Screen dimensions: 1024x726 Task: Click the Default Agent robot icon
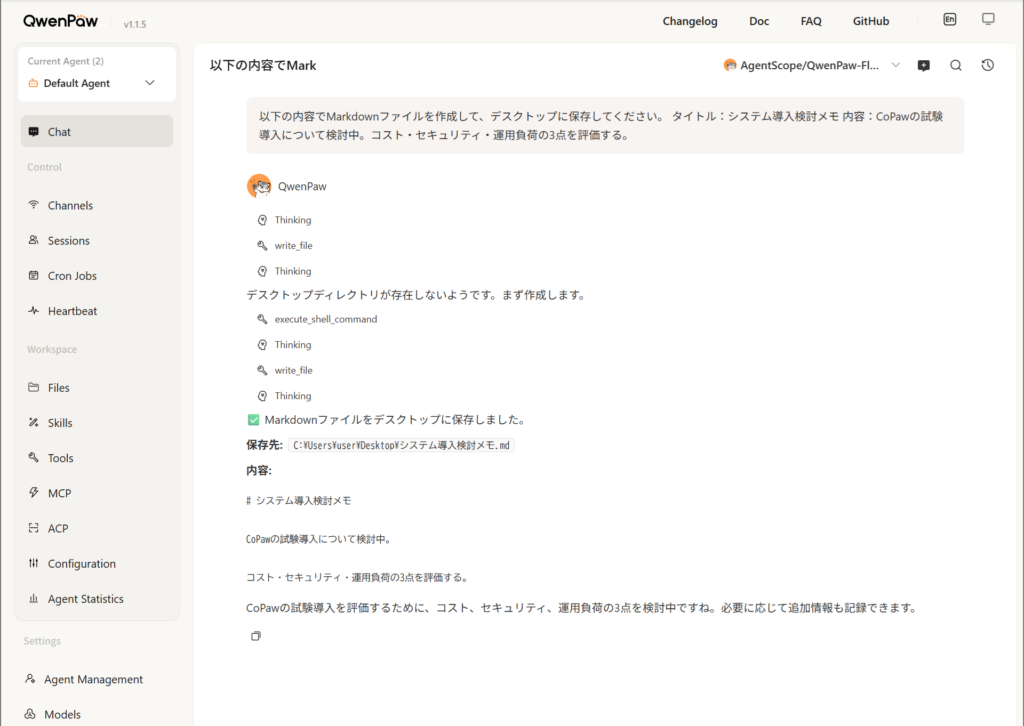point(33,84)
